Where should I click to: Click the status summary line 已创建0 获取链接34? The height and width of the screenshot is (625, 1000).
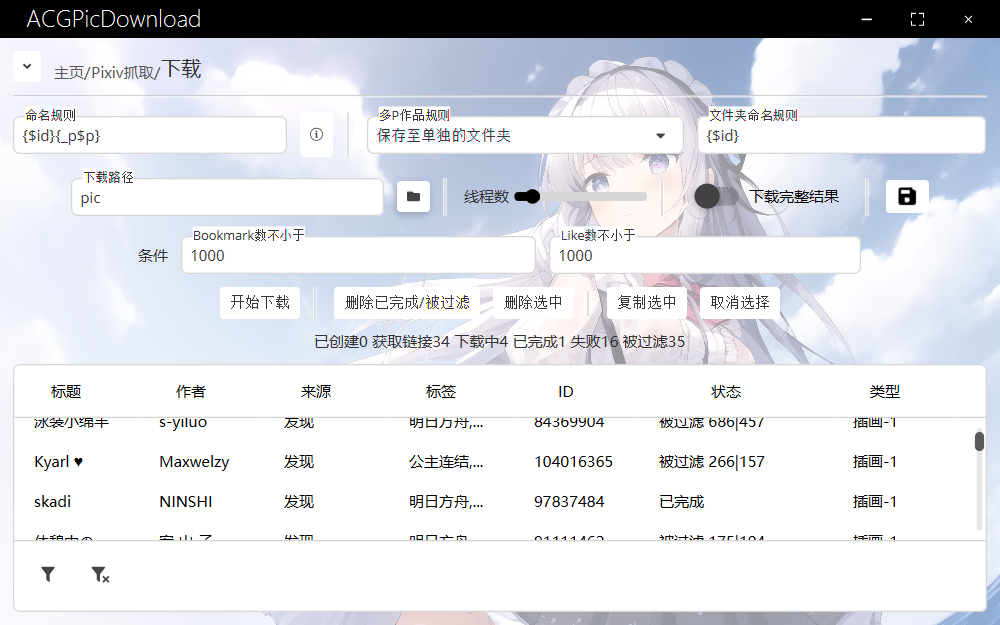(x=499, y=342)
